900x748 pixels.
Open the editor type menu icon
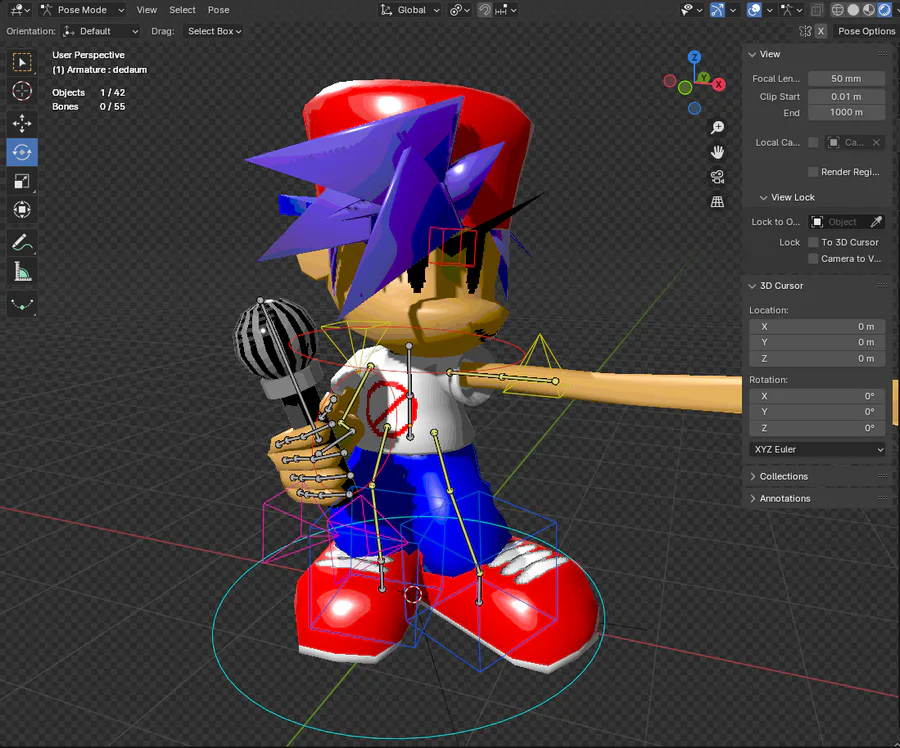point(19,10)
